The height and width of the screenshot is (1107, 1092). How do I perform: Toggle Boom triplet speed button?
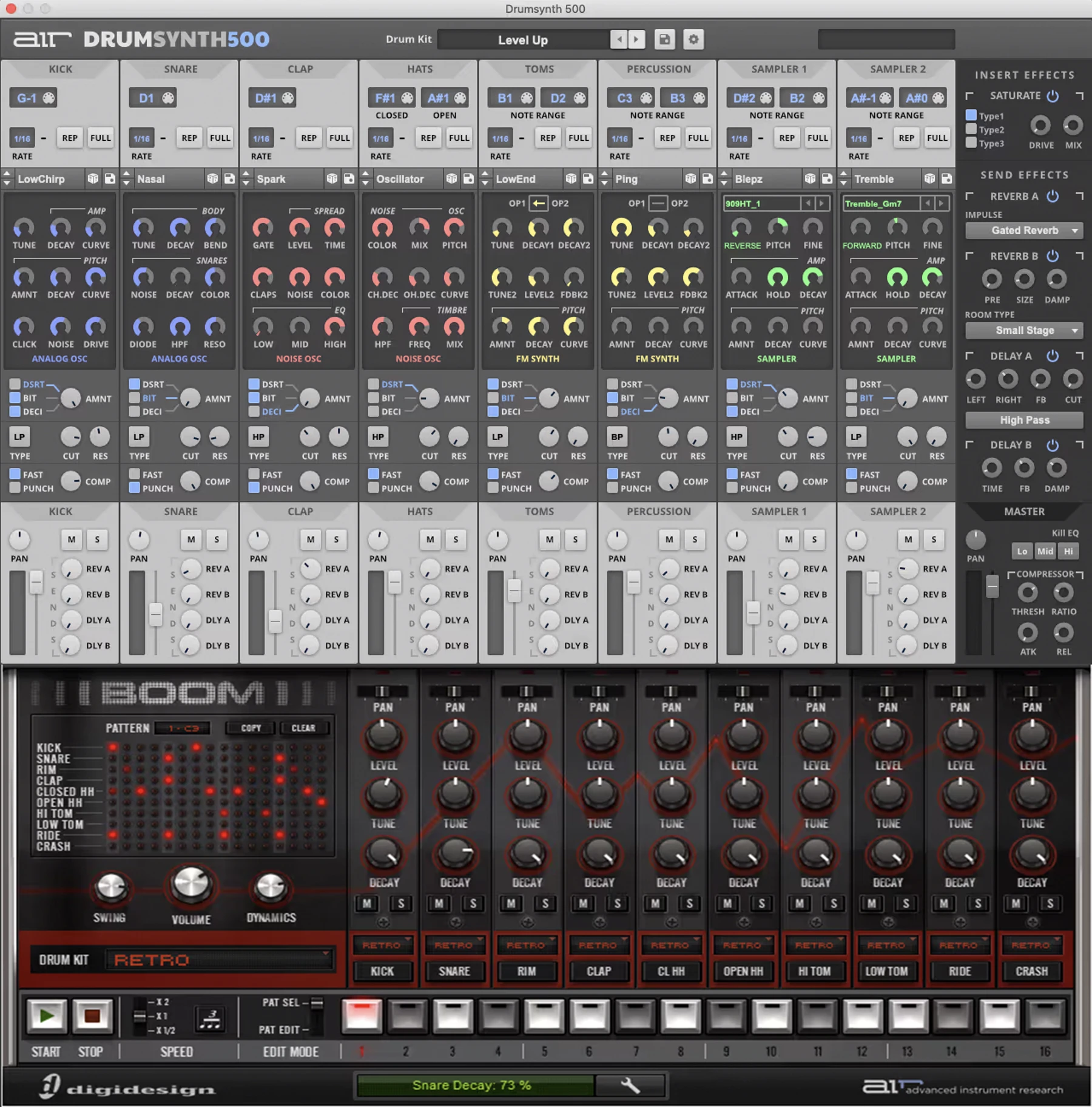pos(211,1018)
